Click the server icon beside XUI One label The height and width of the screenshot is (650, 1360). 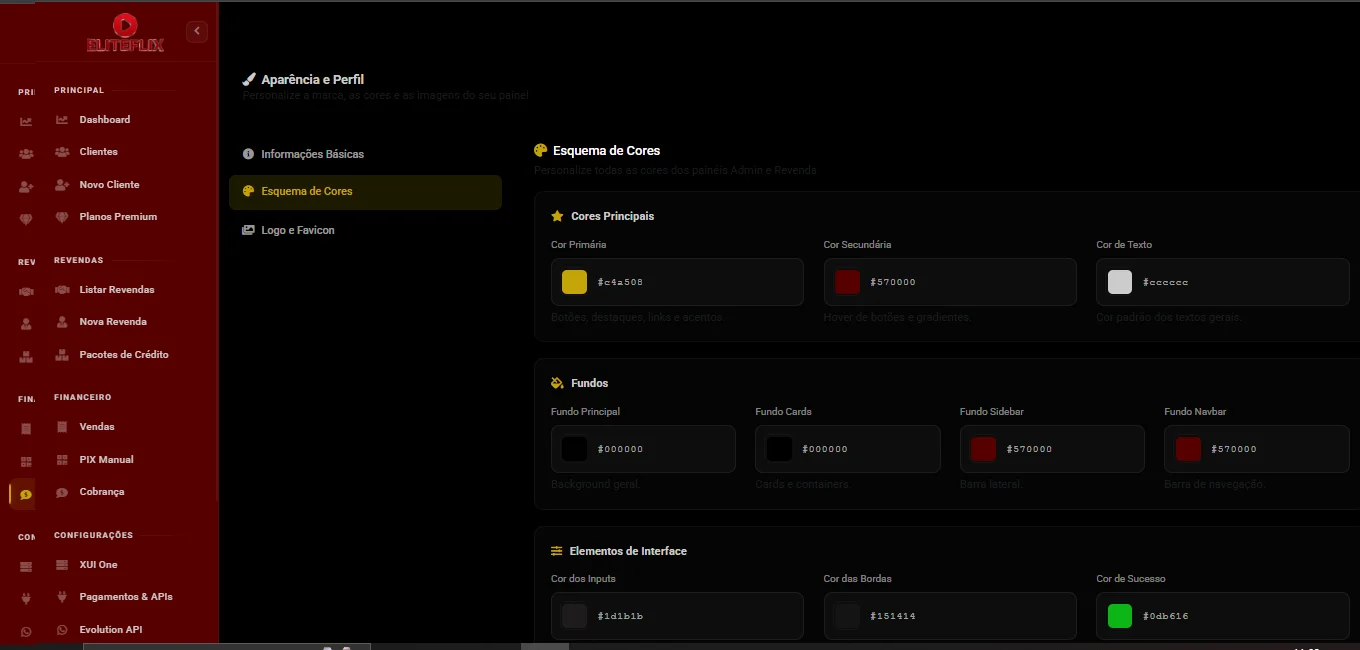(62, 565)
